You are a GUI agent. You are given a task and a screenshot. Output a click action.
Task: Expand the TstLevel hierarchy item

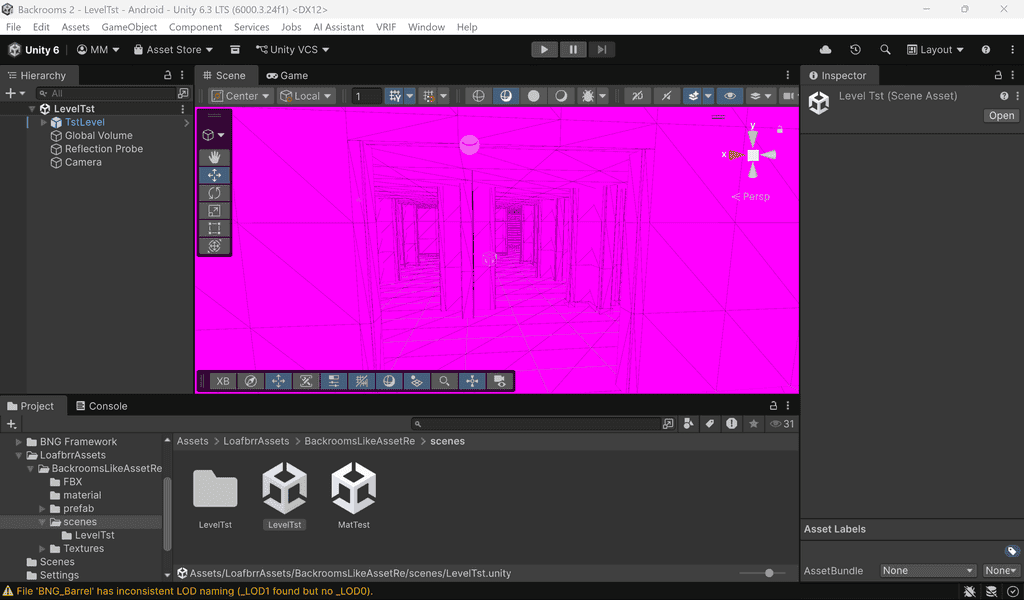pyautogui.click(x=44, y=122)
